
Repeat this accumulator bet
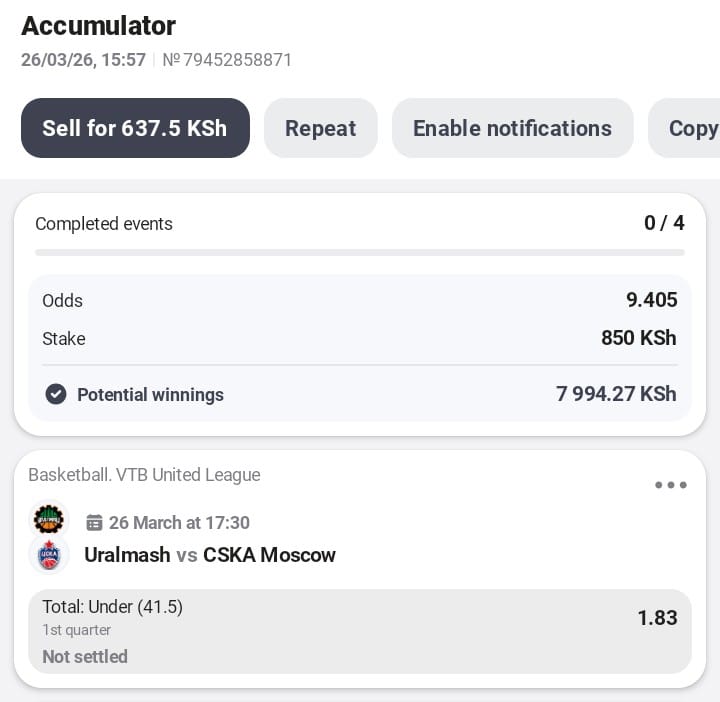point(320,128)
